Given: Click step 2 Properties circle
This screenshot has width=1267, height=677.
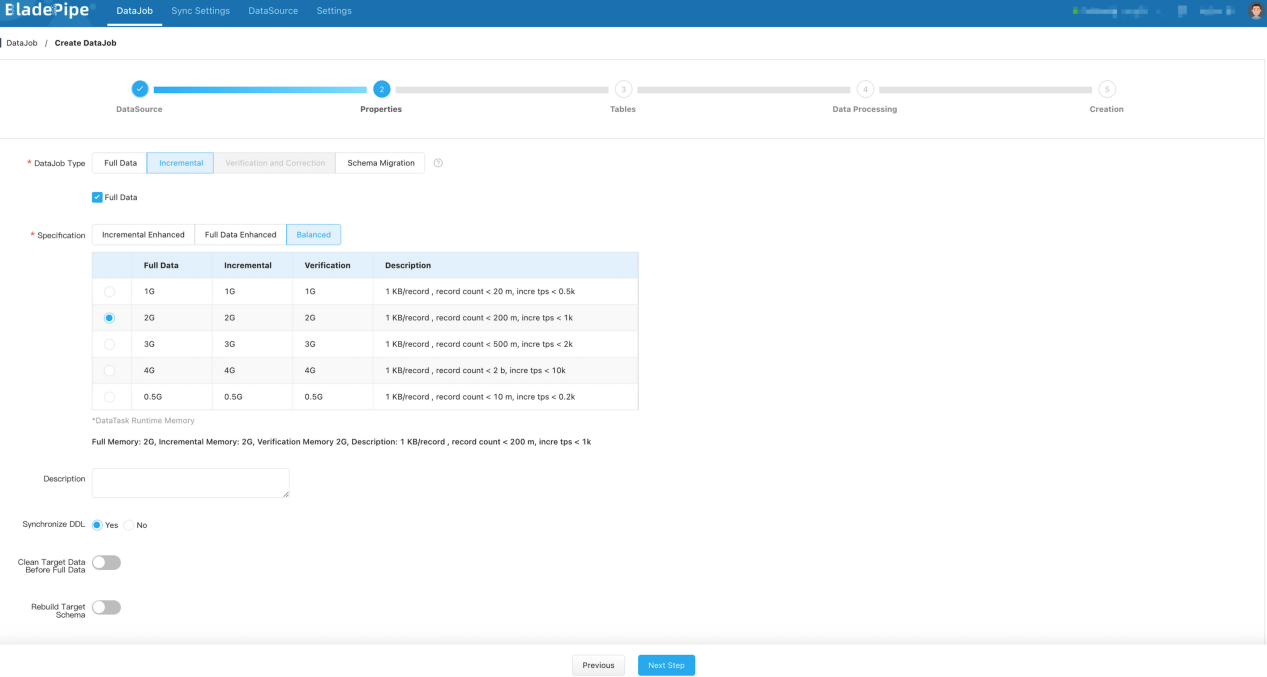Looking at the screenshot, I should point(381,89).
